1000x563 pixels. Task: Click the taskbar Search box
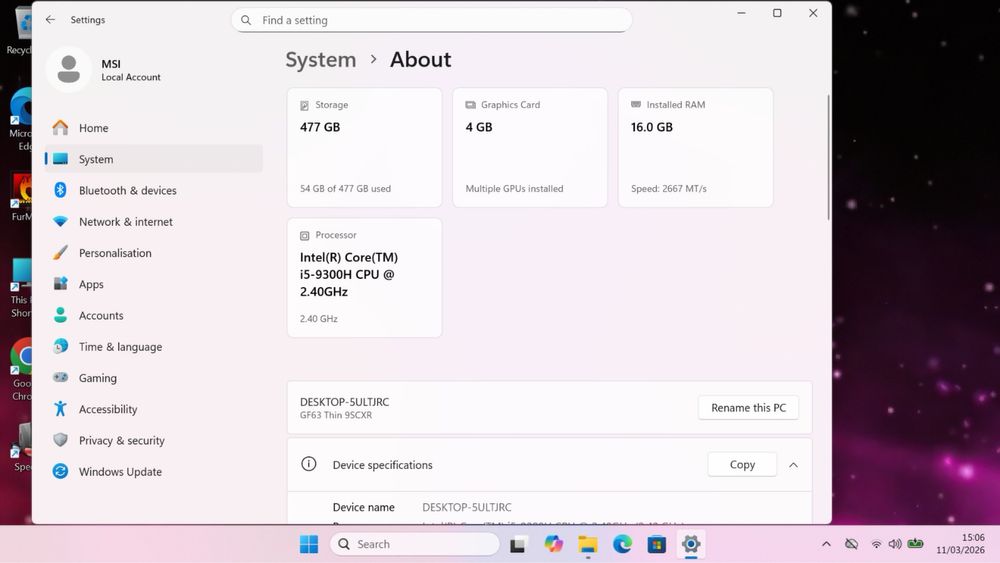point(415,544)
